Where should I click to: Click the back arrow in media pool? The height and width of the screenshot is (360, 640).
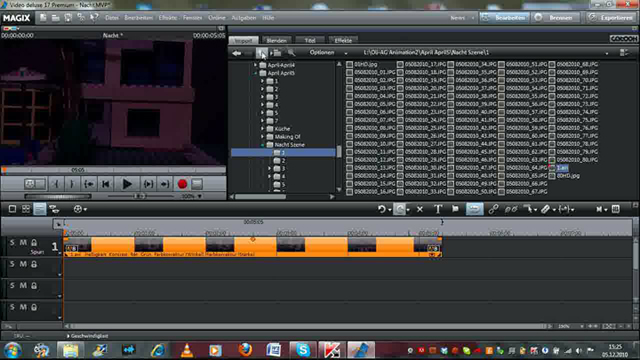click(237, 53)
